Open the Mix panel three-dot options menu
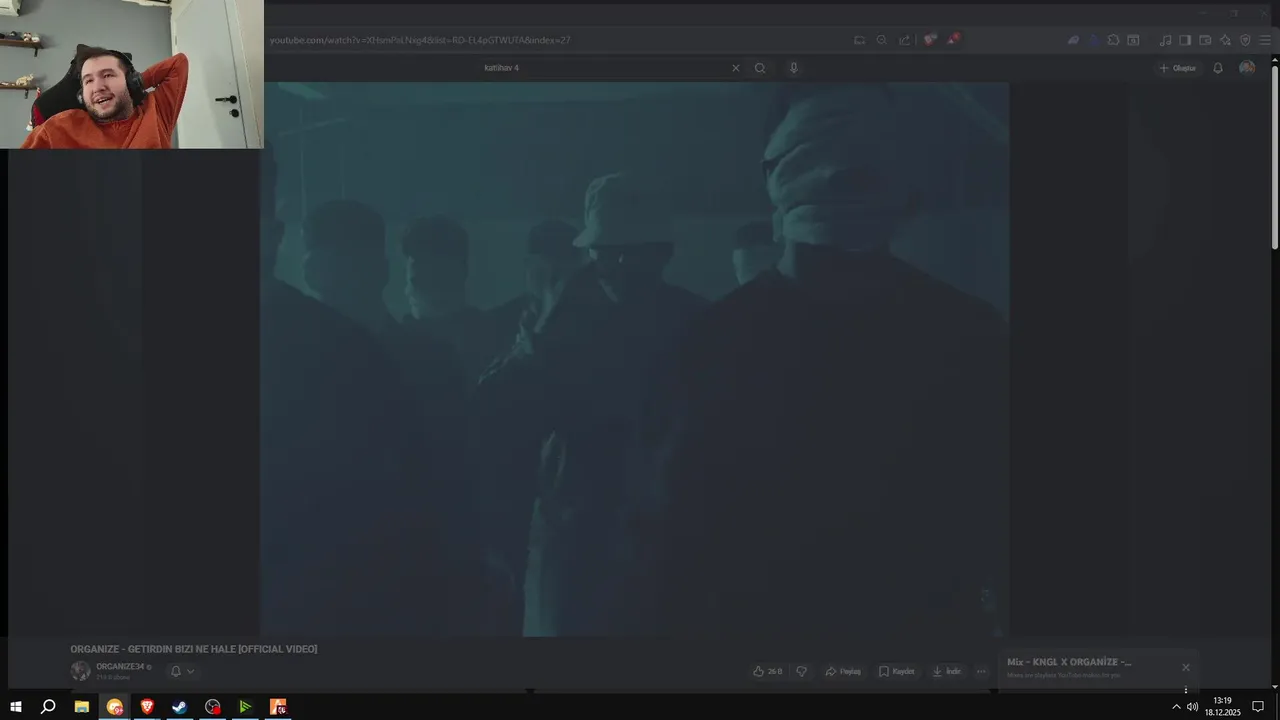 tap(1186, 690)
